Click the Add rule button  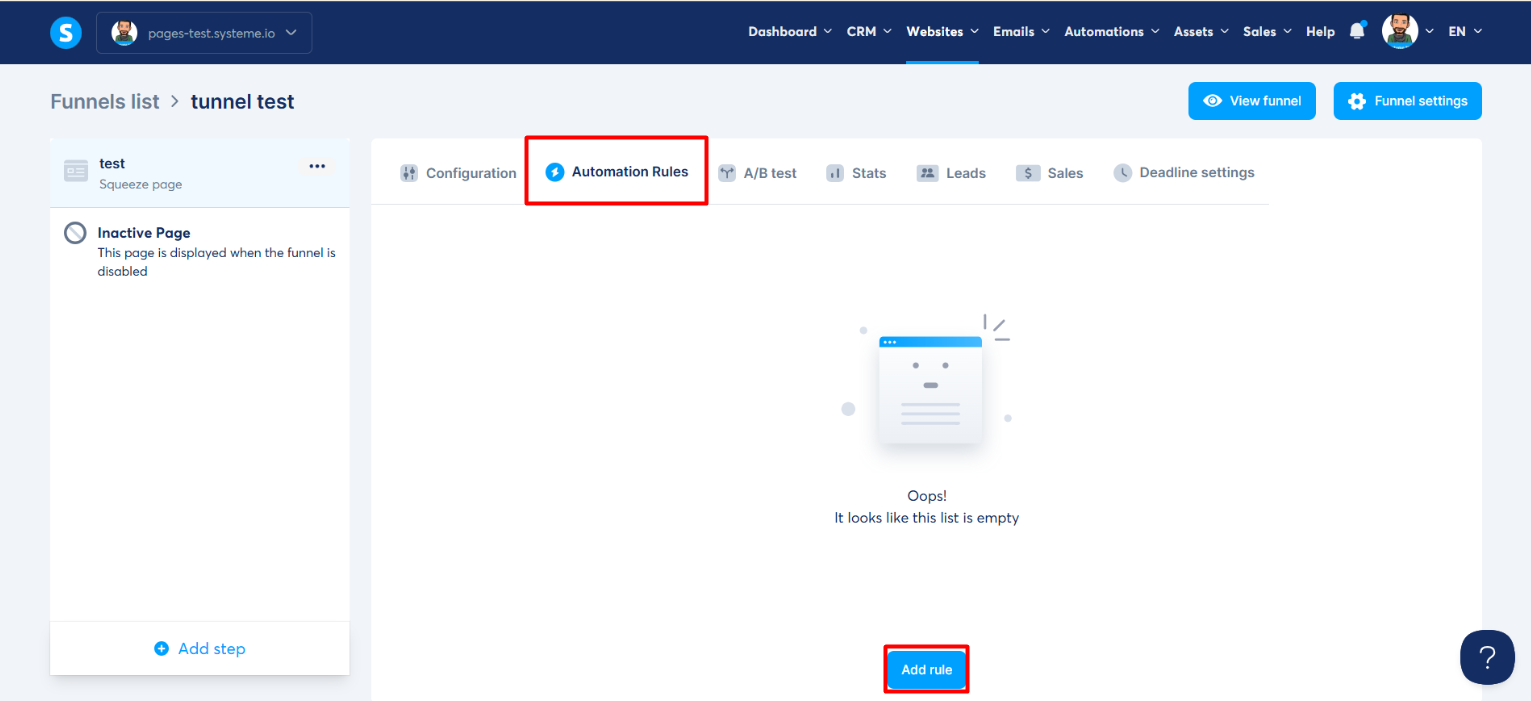927,670
